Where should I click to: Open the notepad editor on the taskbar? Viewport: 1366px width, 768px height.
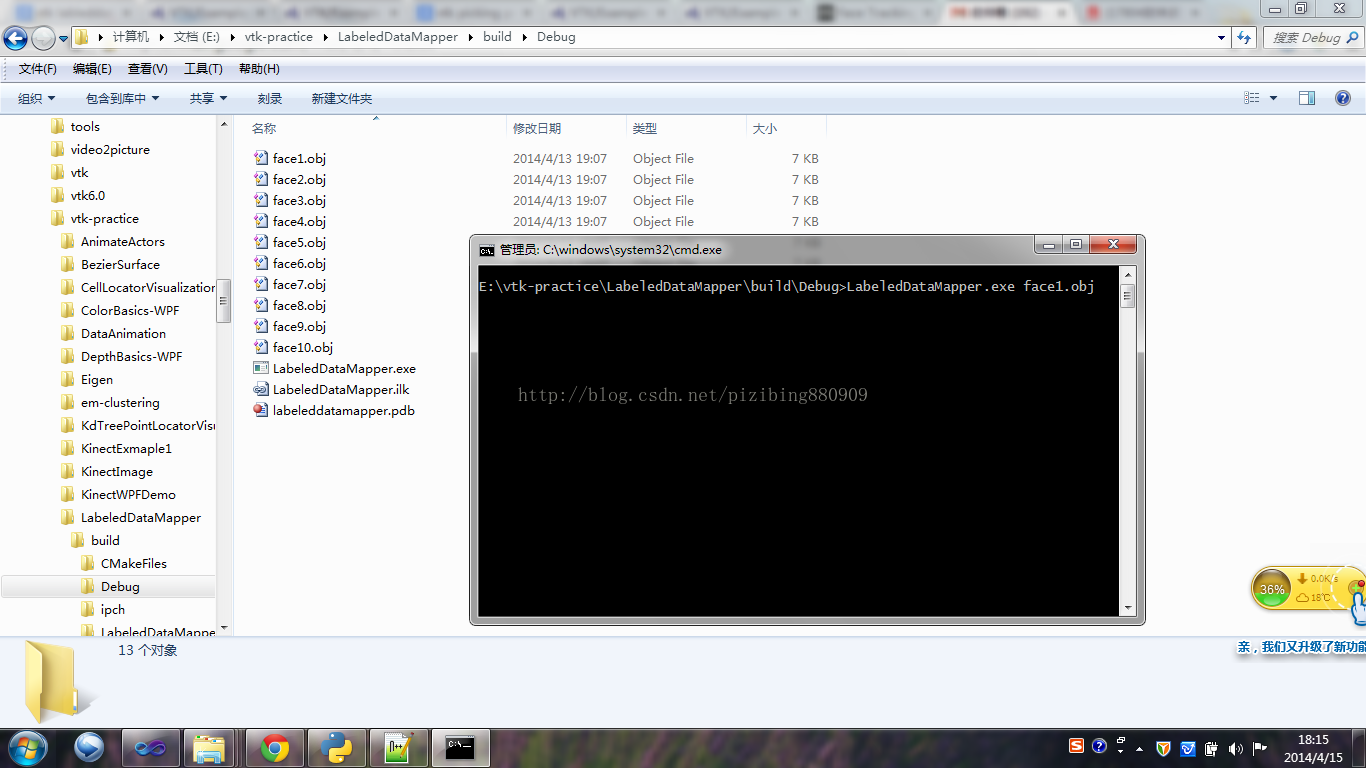pyautogui.click(x=399, y=747)
